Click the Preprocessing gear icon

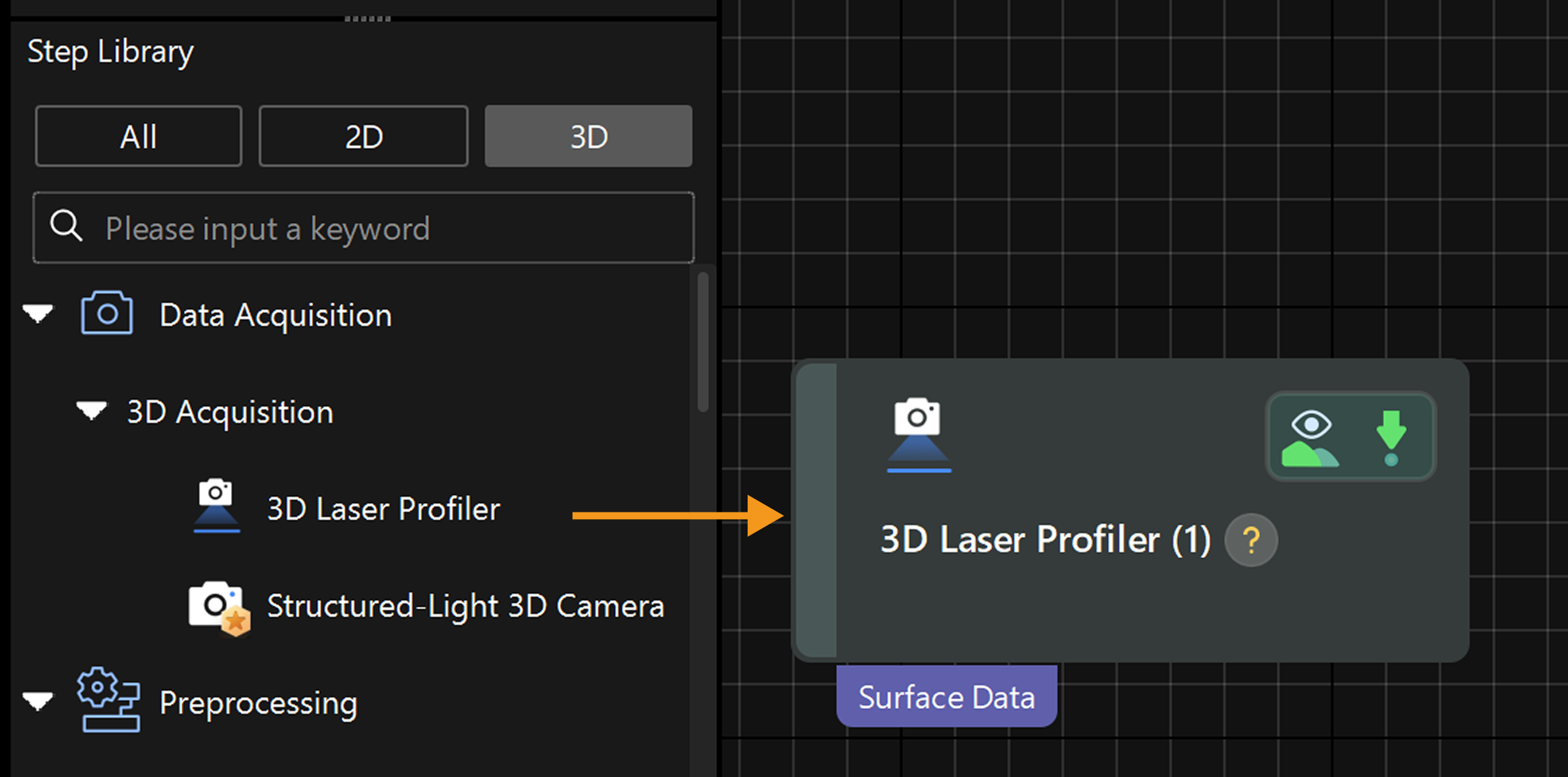(x=108, y=700)
